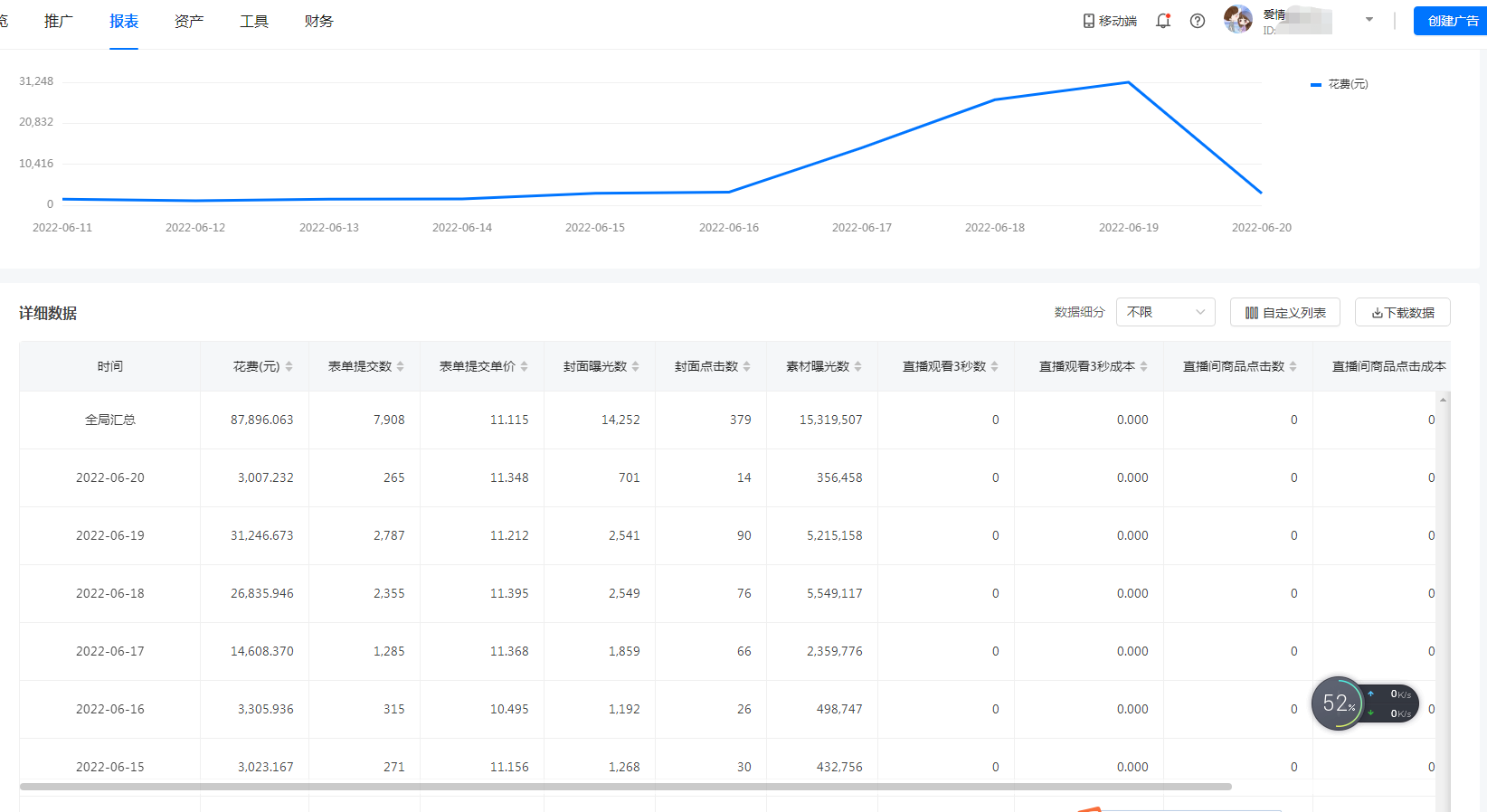Sort by 素材曝光数 column sort icon
Screen dimensions: 1487x812
(x=858, y=366)
